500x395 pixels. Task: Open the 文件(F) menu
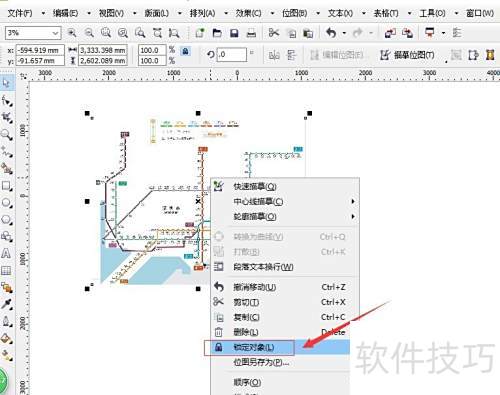point(20,13)
